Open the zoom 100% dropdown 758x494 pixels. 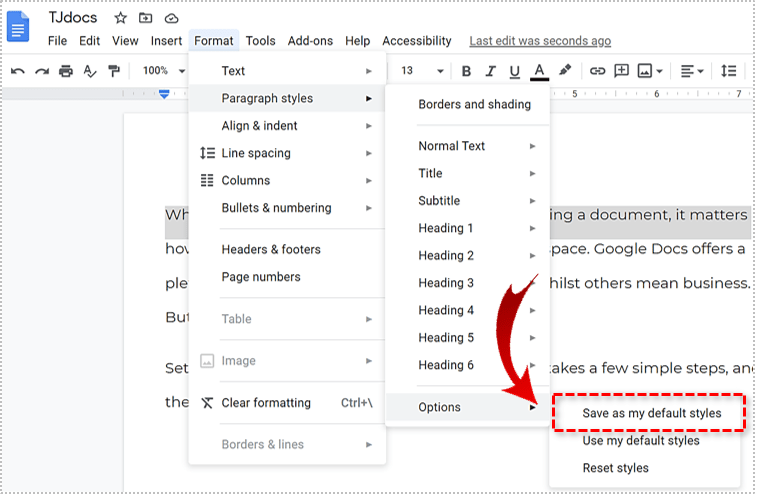click(x=163, y=71)
